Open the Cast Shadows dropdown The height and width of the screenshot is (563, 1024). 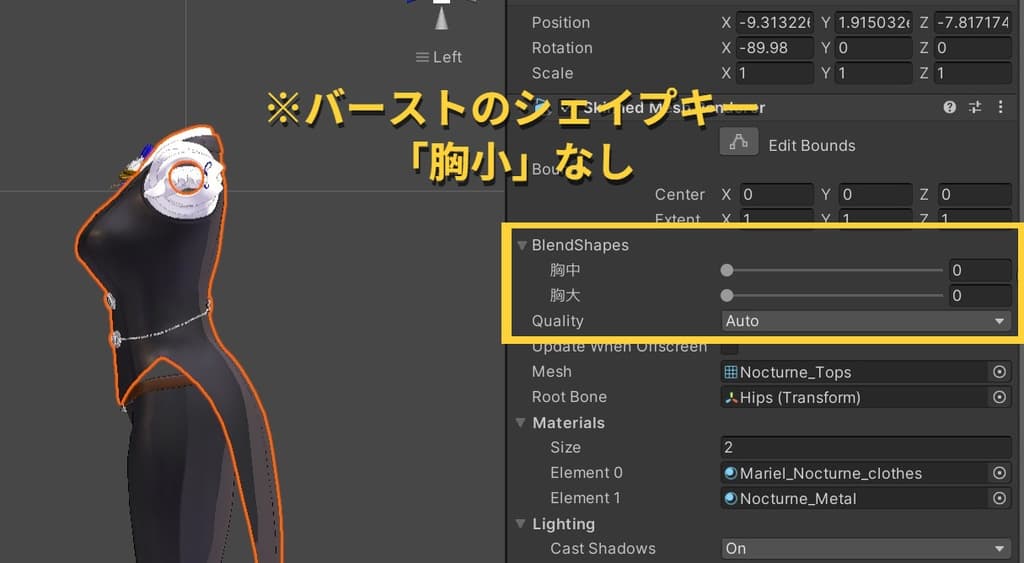tap(865, 549)
